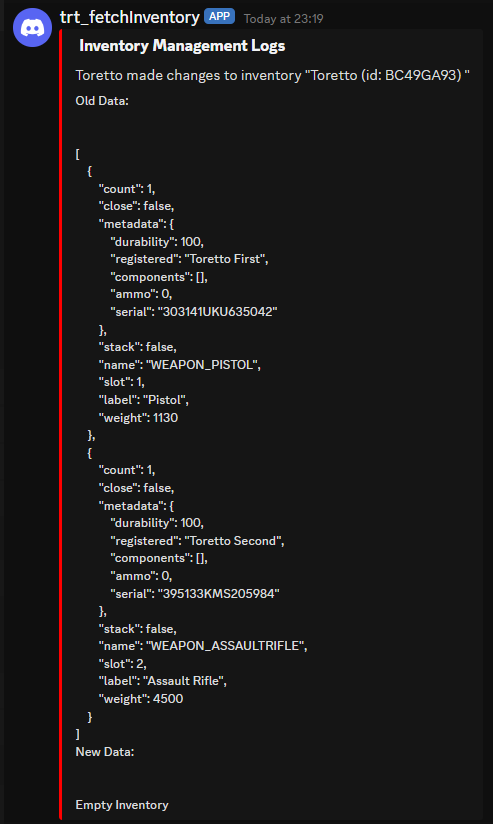
Task: Click the red embed color bar
Action: (61, 425)
